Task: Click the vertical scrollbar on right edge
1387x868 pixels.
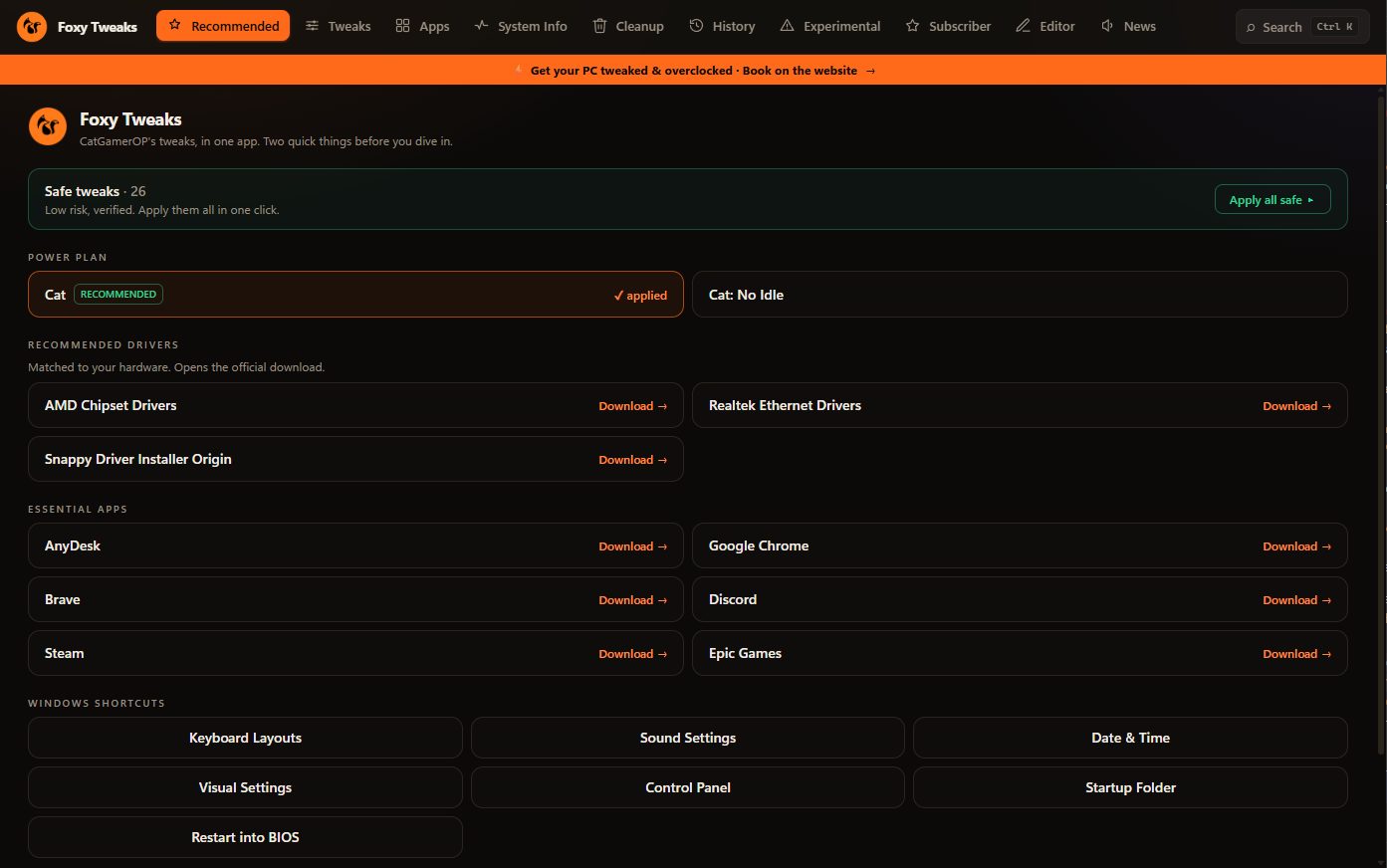Action: click(1381, 423)
